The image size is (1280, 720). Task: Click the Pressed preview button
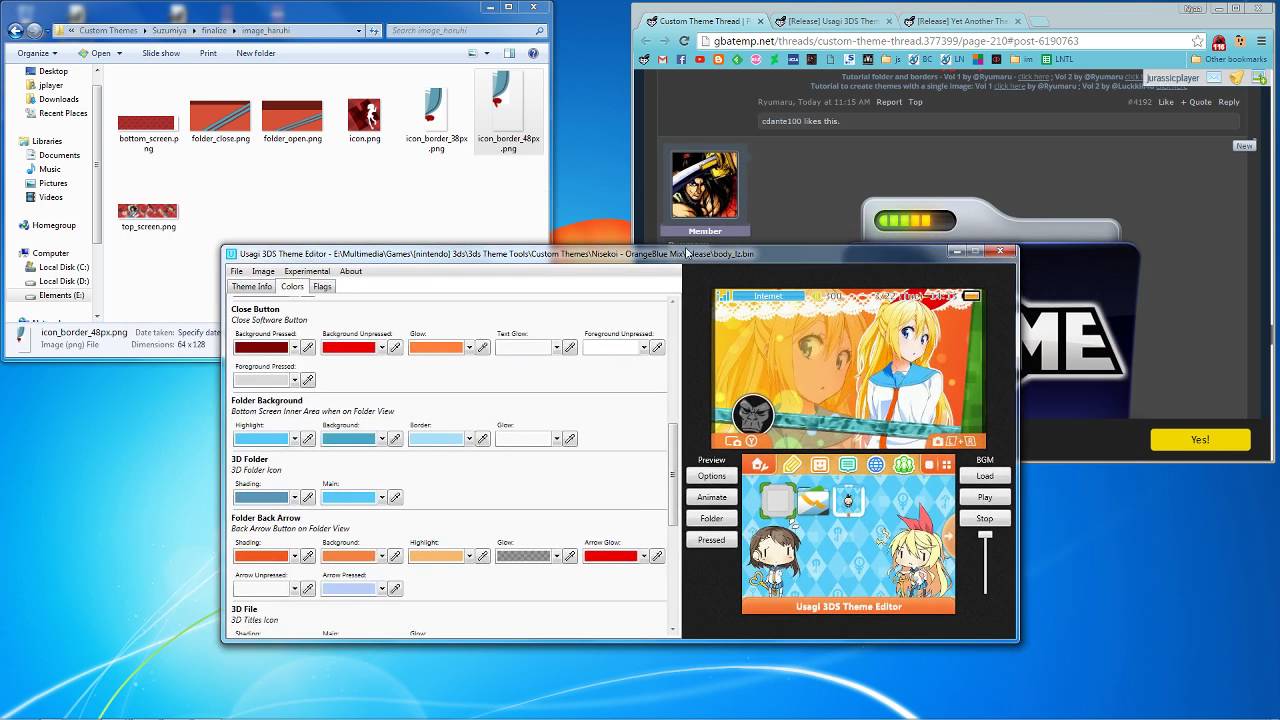click(x=712, y=540)
